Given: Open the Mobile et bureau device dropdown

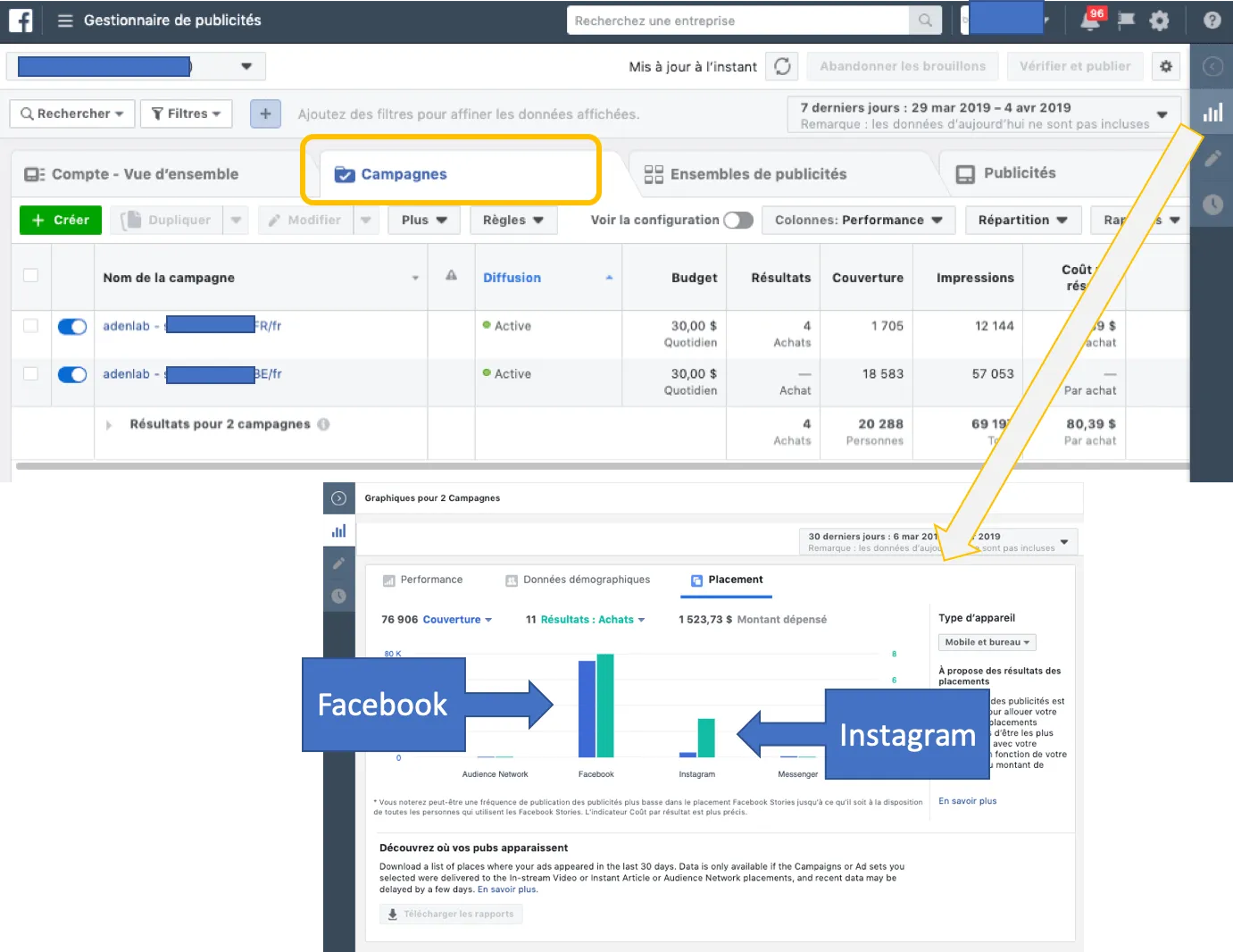Looking at the screenshot, I should click(987, 642).
